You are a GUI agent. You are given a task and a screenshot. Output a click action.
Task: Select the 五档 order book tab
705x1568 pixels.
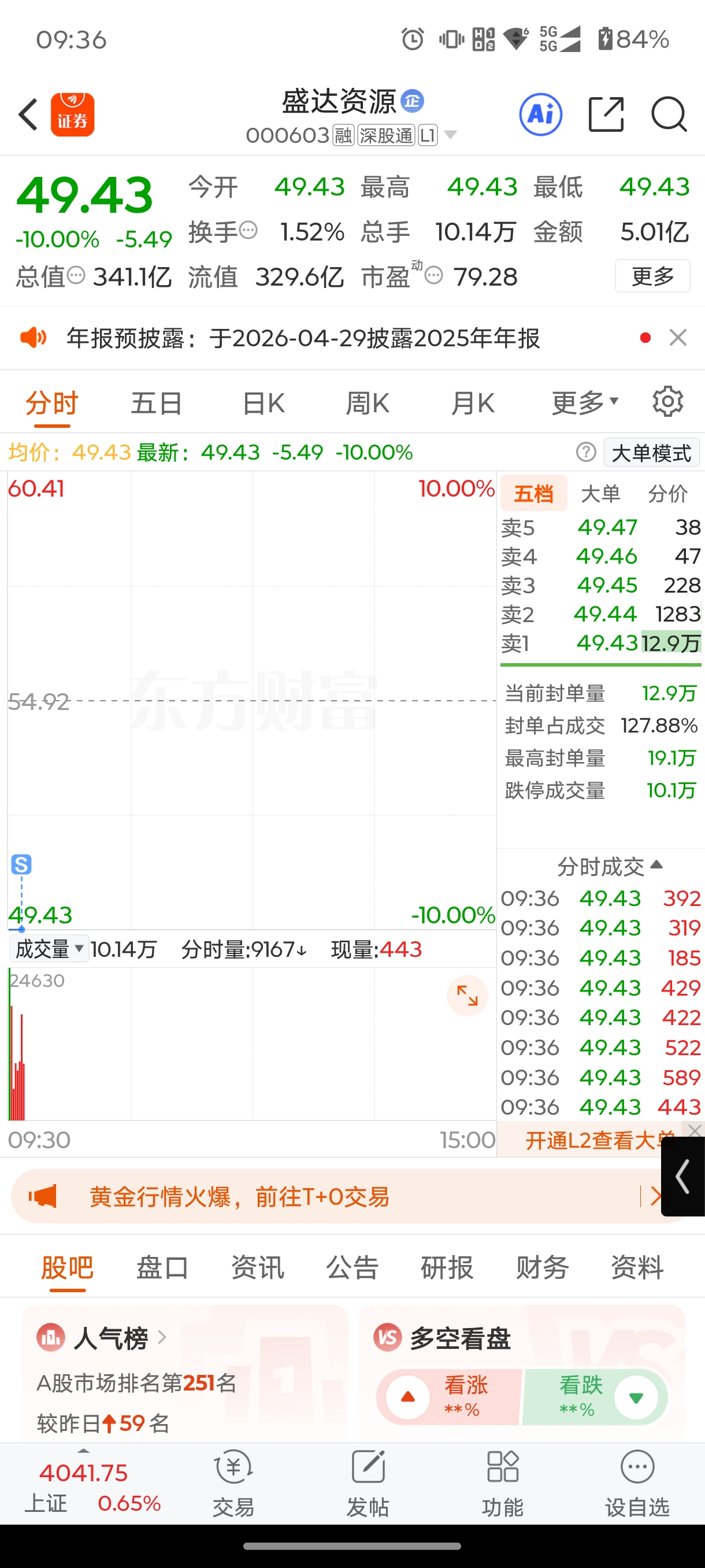tap(534, 493)
